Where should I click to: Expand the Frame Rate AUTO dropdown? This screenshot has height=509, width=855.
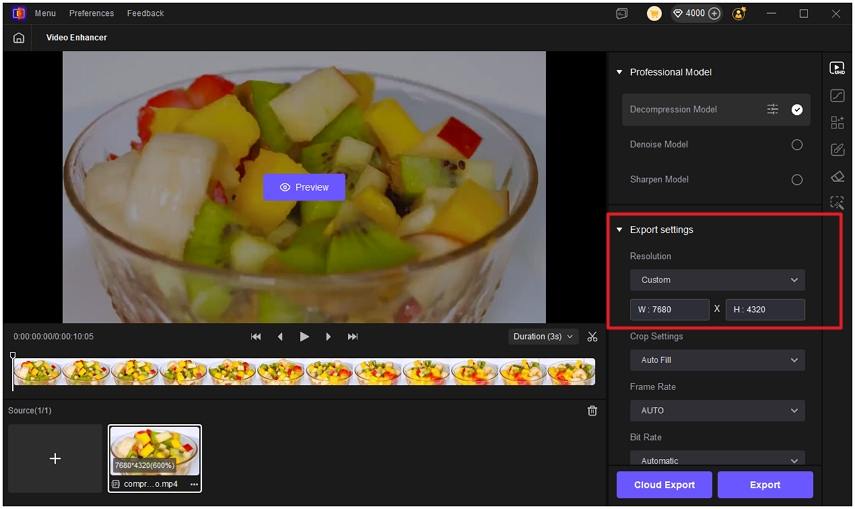(717, 410)
